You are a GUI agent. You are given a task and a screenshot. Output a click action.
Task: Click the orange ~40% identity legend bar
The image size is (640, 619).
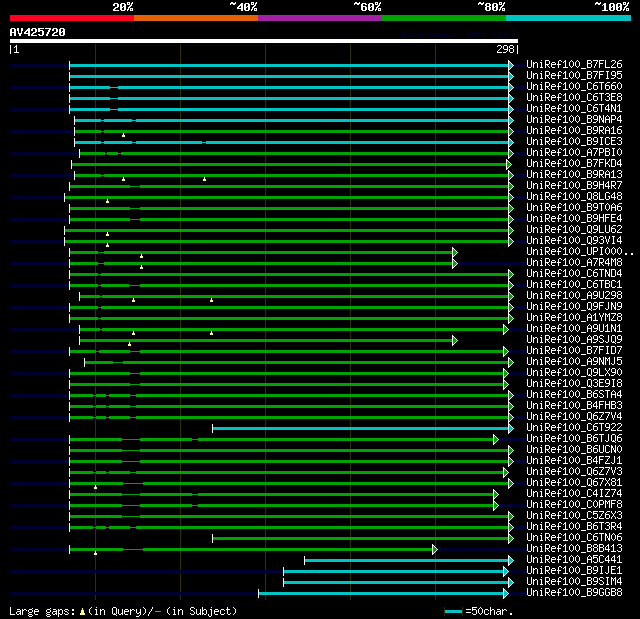tap(196, 18)
